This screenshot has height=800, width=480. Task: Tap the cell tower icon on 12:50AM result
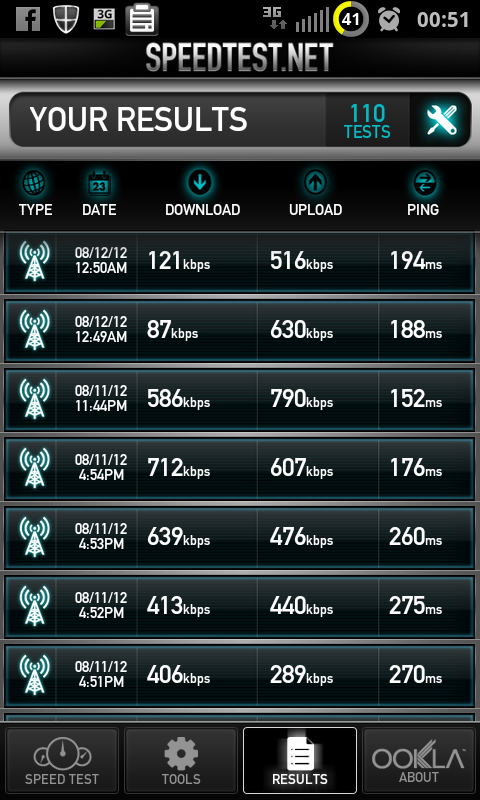[34, 261]
